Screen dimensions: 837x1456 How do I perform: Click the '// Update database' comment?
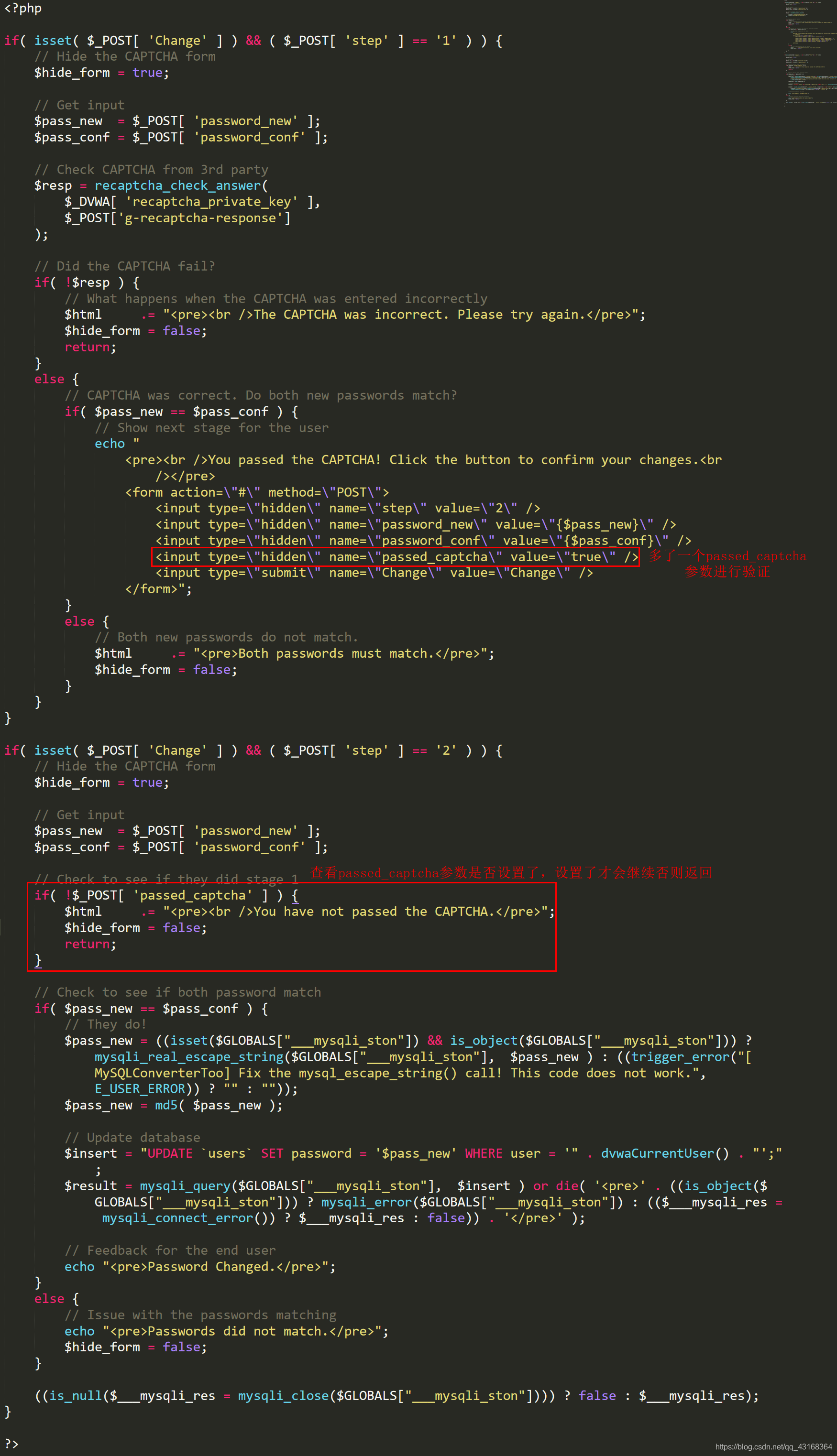click(132, 1138)
